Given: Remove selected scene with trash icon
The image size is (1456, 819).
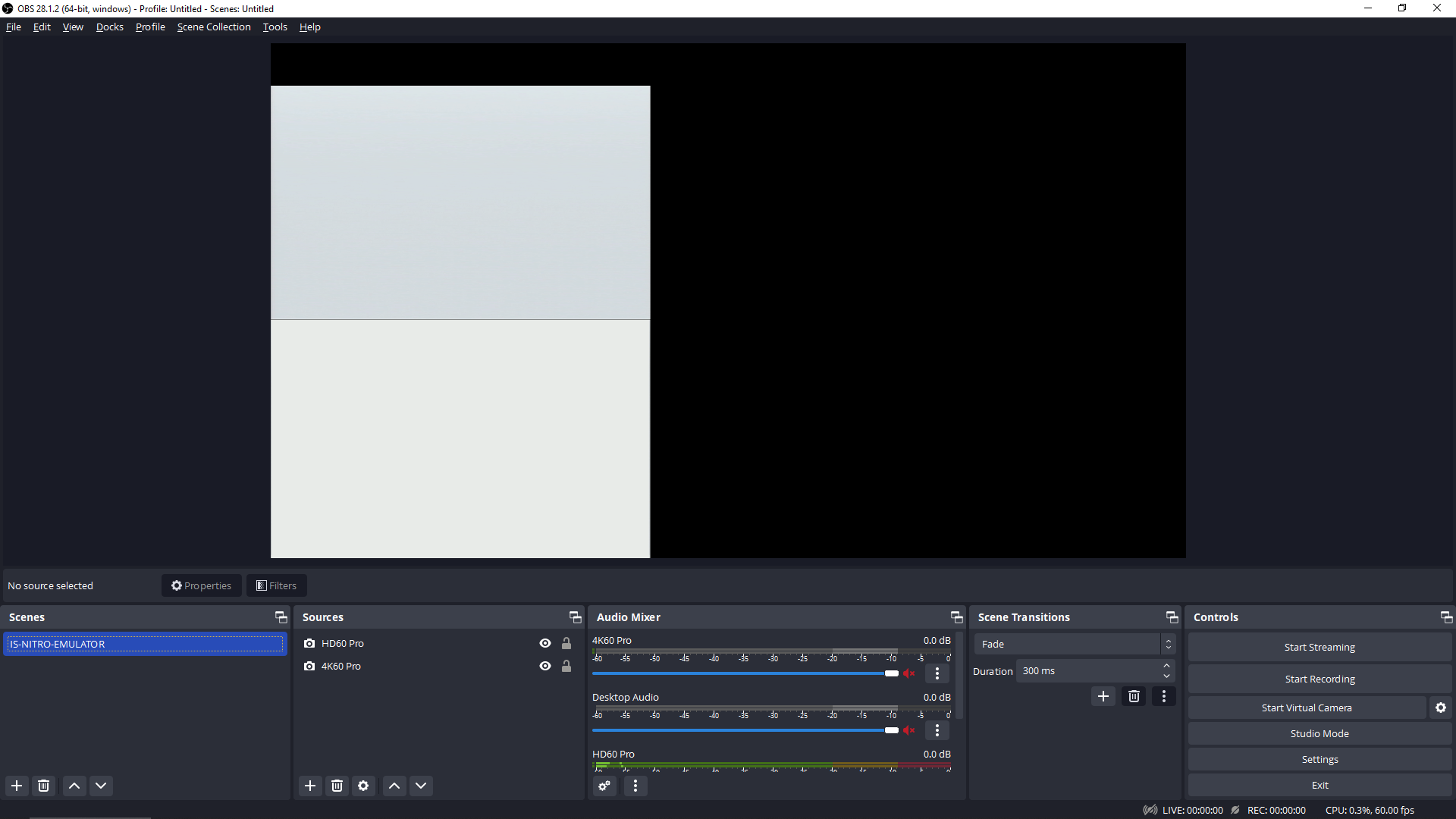Looking at the screenshot, I should point(44,786).
